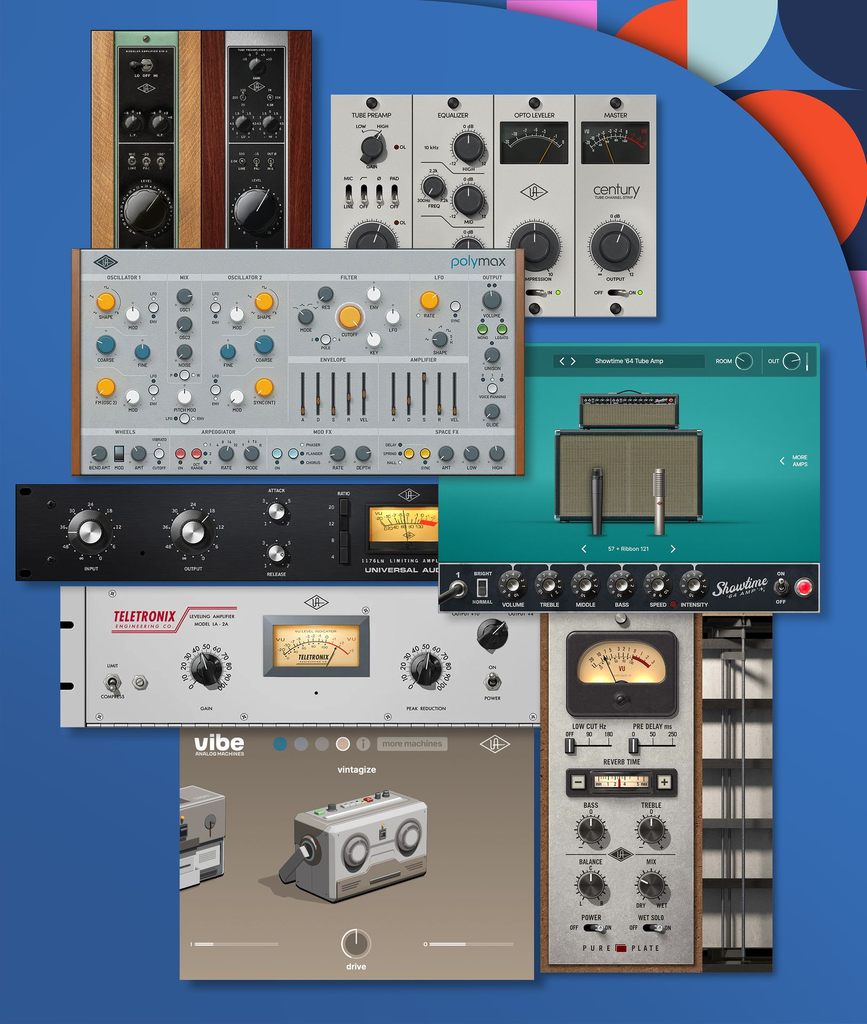
Task: Click the PolyMAX Unison knob
Action: [492, 355]
